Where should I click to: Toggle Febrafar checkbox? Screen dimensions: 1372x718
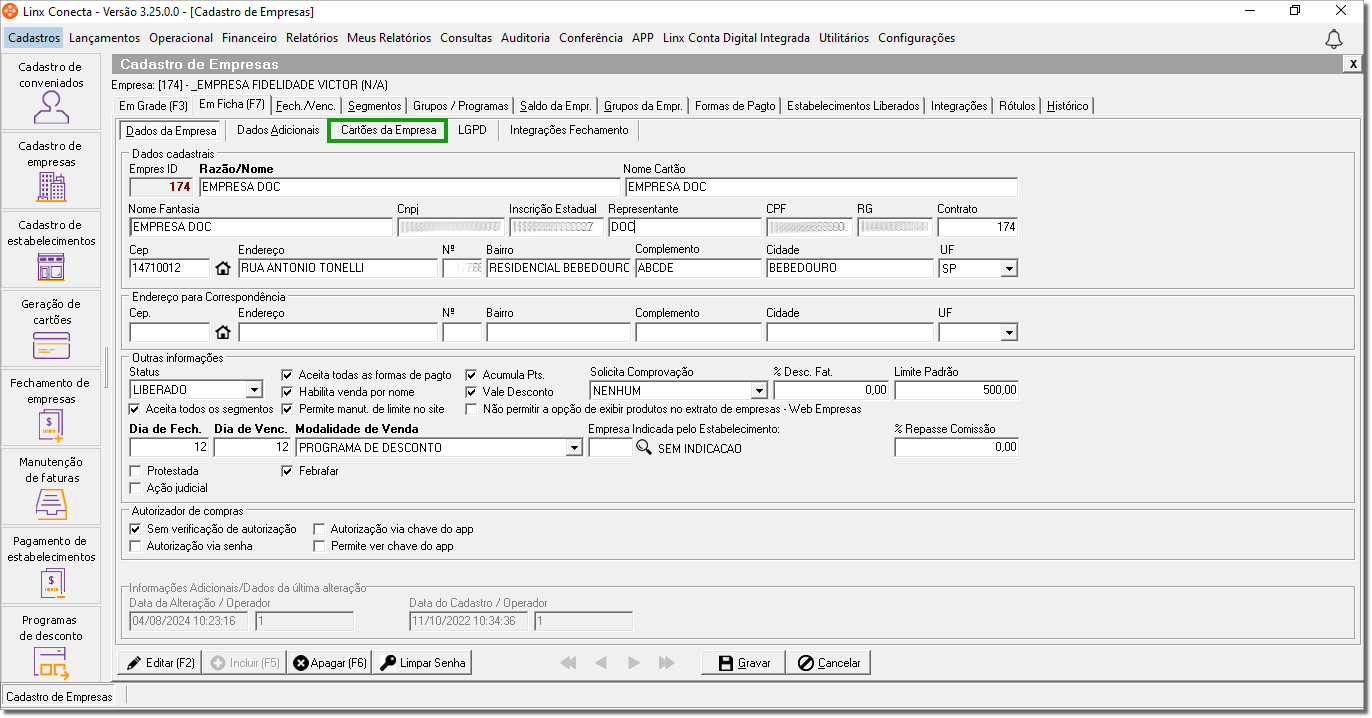pos(288,471)
